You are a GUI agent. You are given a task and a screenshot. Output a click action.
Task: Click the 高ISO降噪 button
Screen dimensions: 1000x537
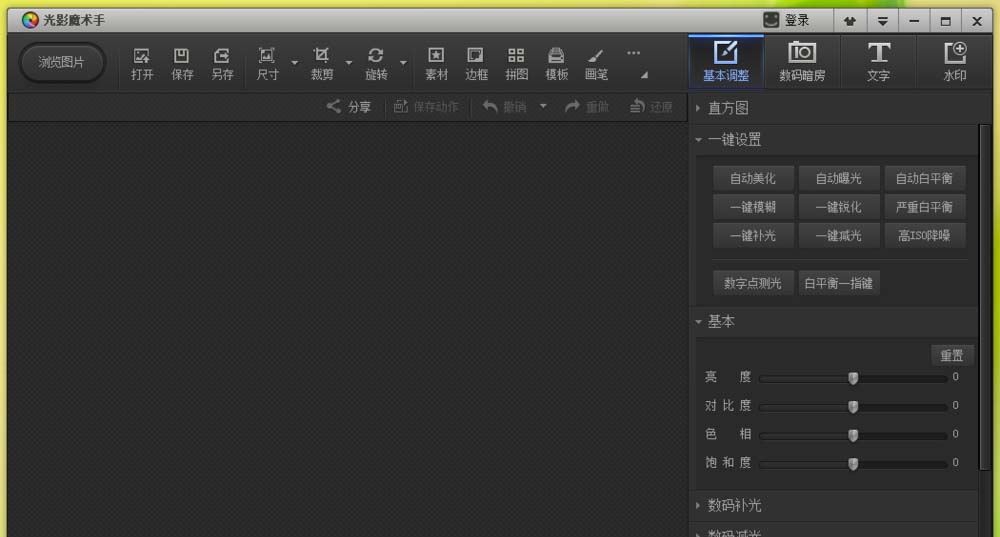(924, 235)
